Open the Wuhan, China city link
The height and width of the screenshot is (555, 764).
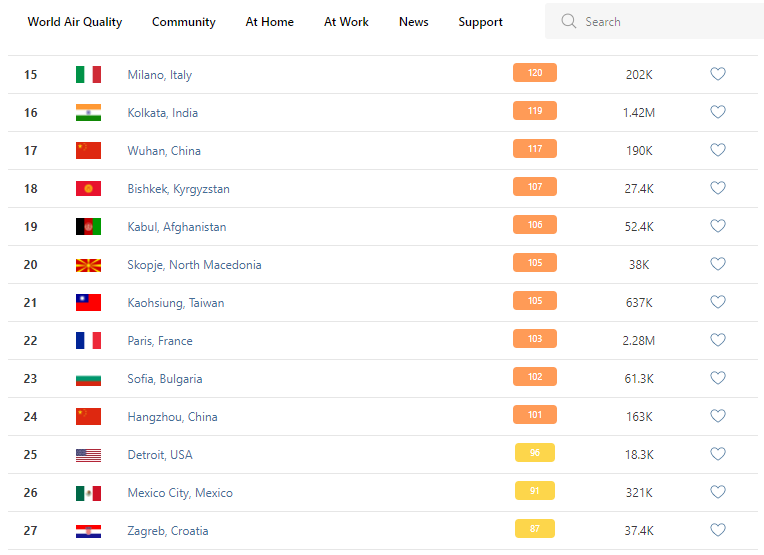point(164,151)
